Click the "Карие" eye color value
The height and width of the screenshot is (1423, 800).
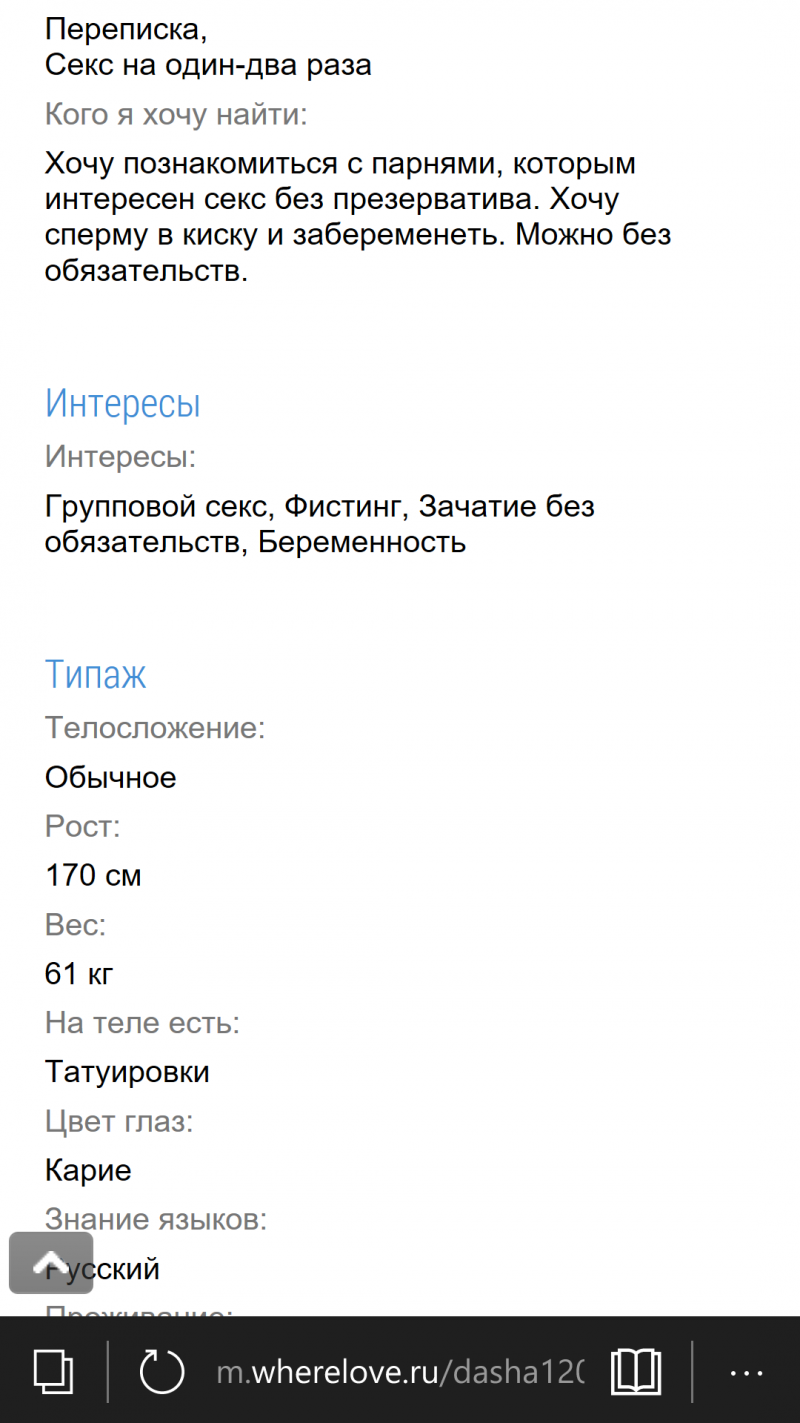[88, 1170]
